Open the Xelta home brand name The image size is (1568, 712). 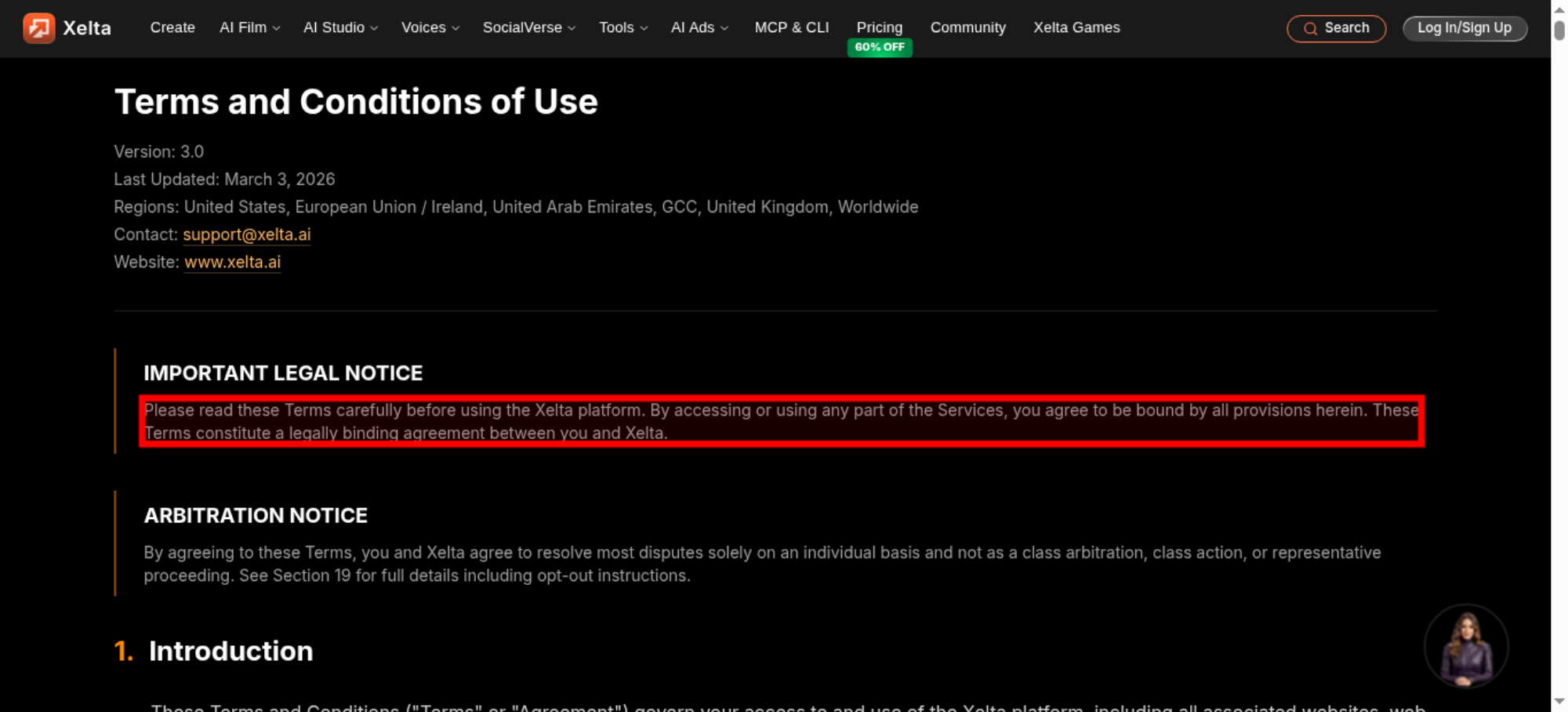[87, 28]
